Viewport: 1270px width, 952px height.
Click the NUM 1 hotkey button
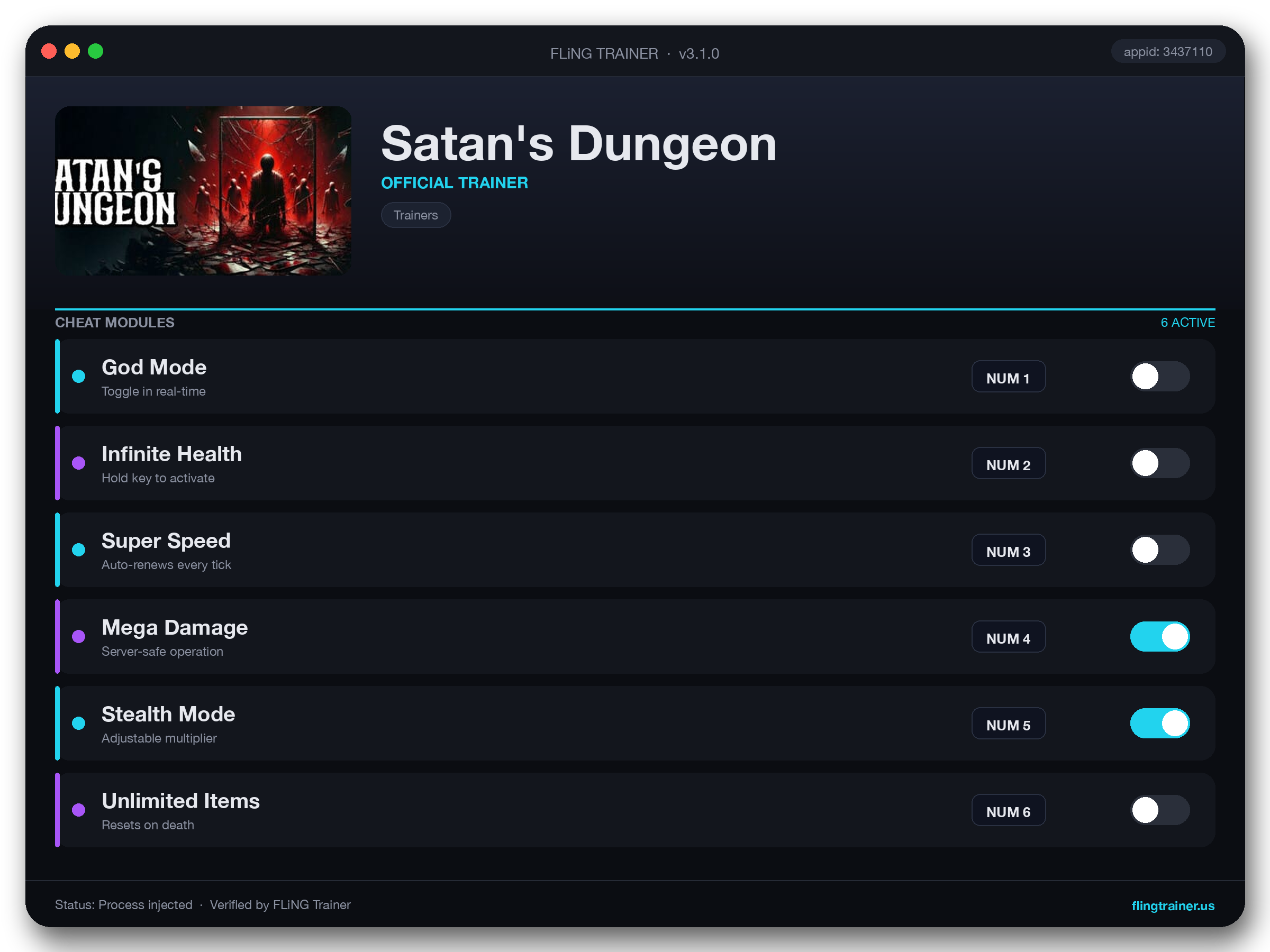pos(1008,377)
